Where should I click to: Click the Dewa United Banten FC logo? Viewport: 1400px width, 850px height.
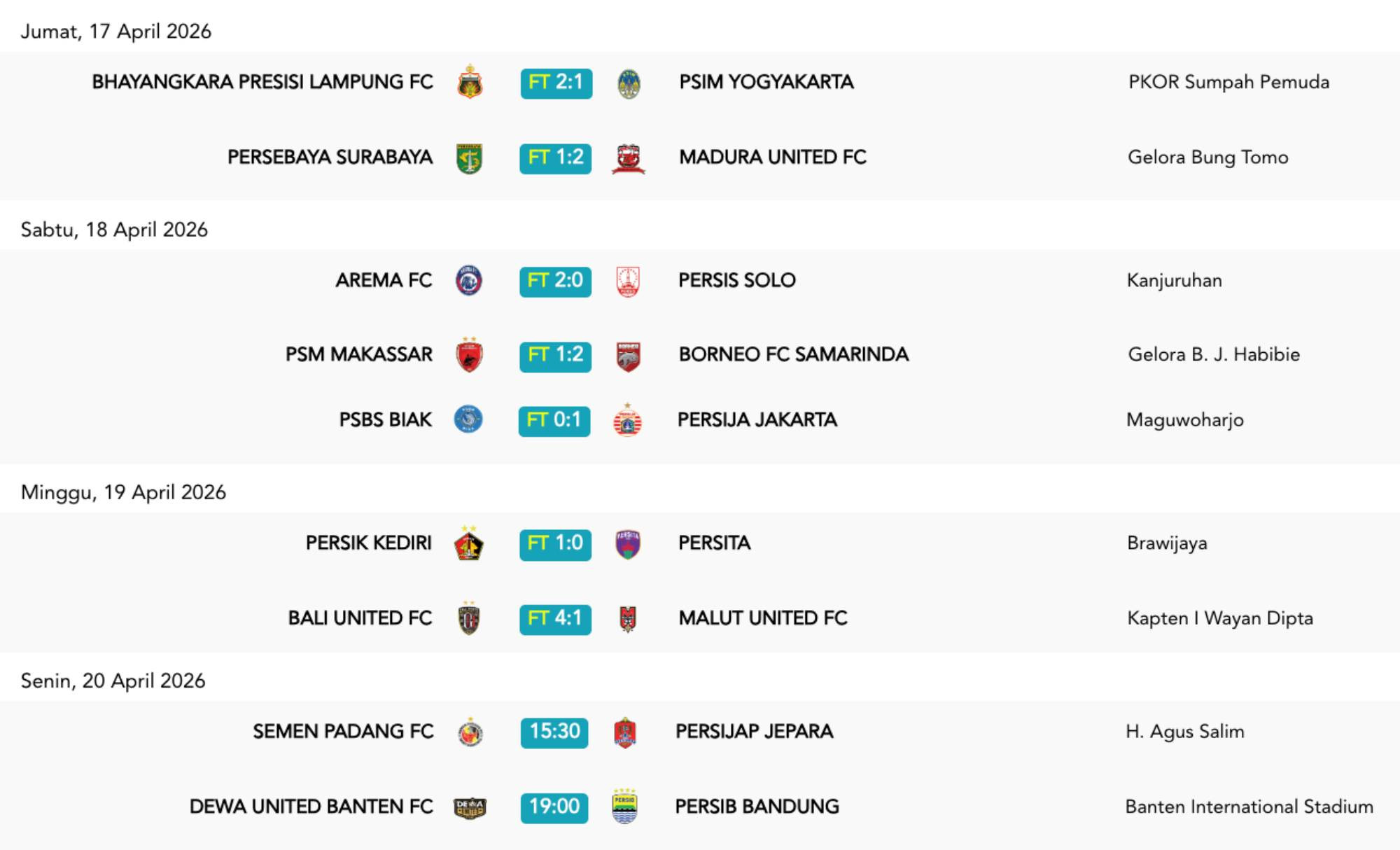470,808
